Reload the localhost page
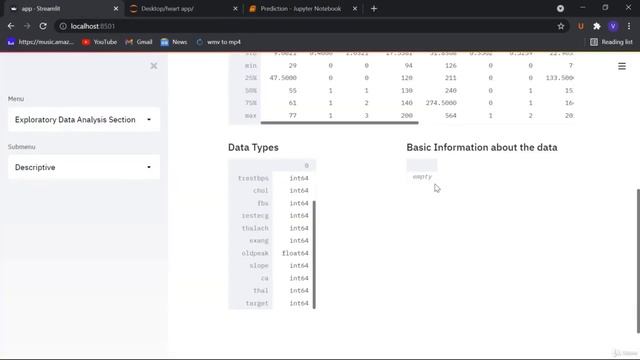Screen dimensions: 640x360 pyautogui.click(x=43, y=26)
